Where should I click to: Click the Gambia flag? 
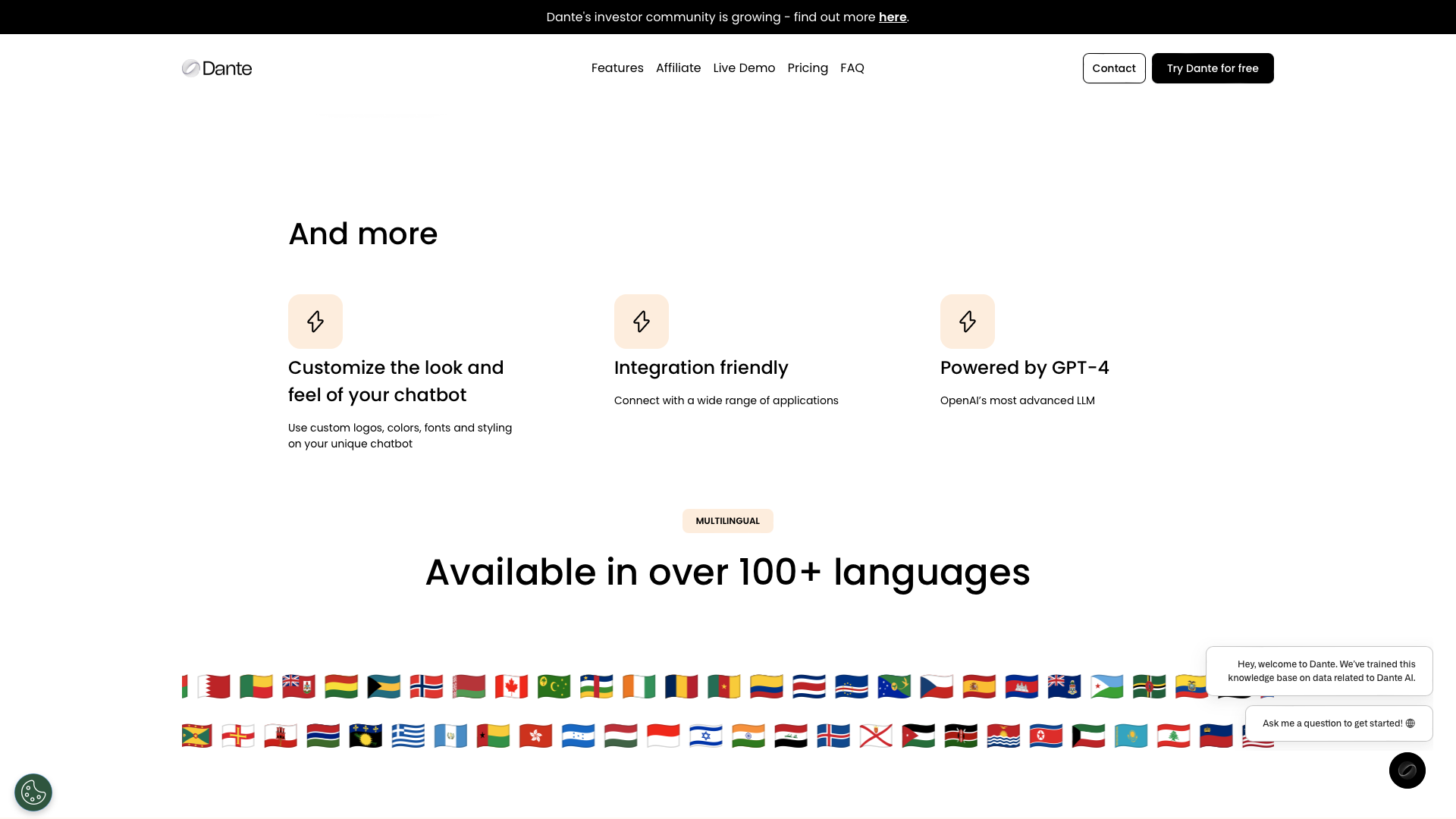323,736
